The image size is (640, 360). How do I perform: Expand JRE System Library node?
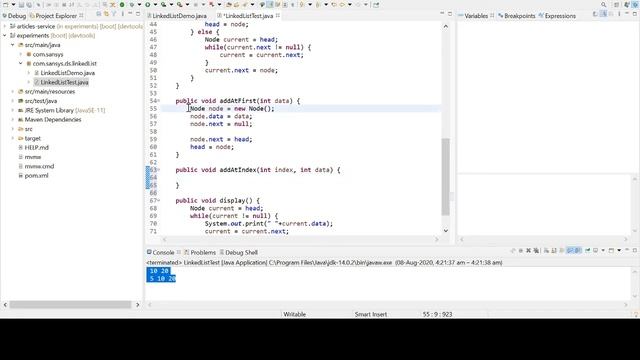point(13,110)
